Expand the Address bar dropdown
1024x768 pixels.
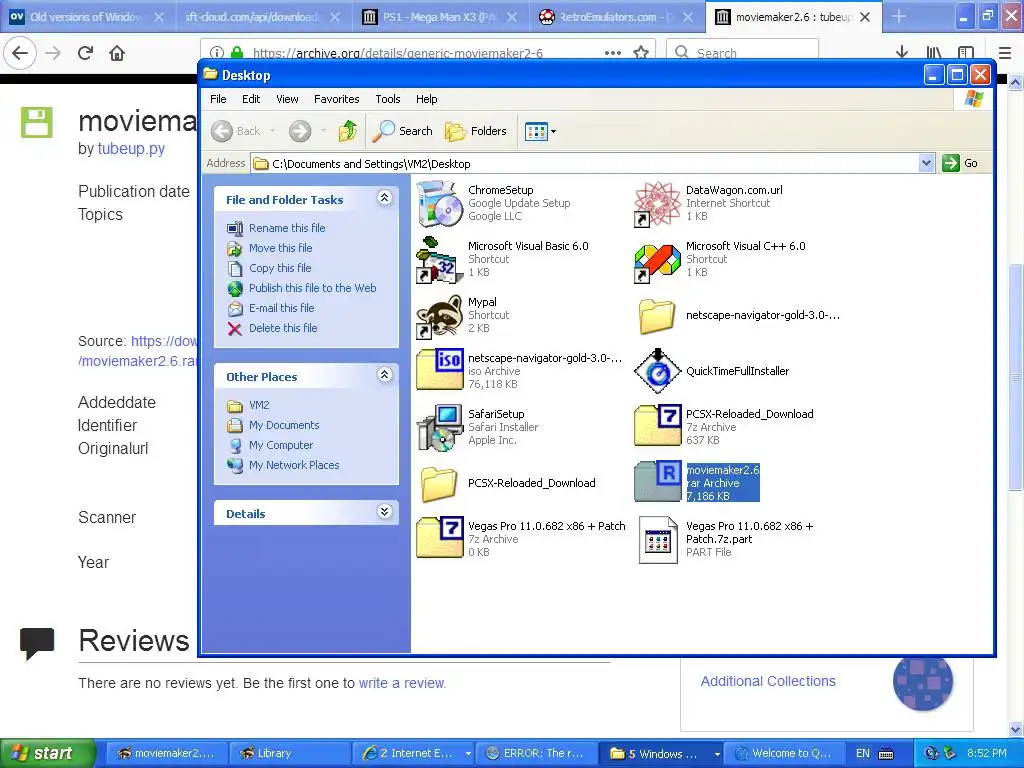tap(926, 163)
